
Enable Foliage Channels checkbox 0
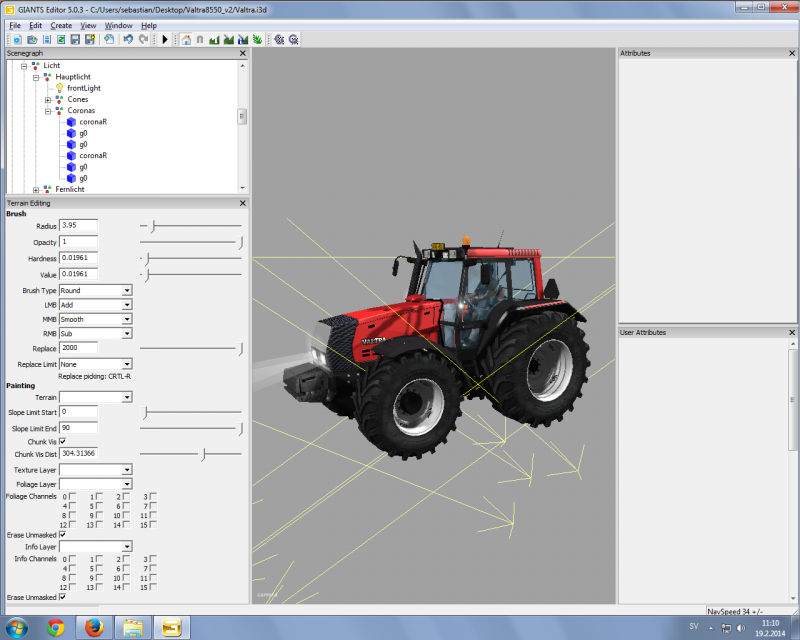pyautogui.click(x=72, y=497)
